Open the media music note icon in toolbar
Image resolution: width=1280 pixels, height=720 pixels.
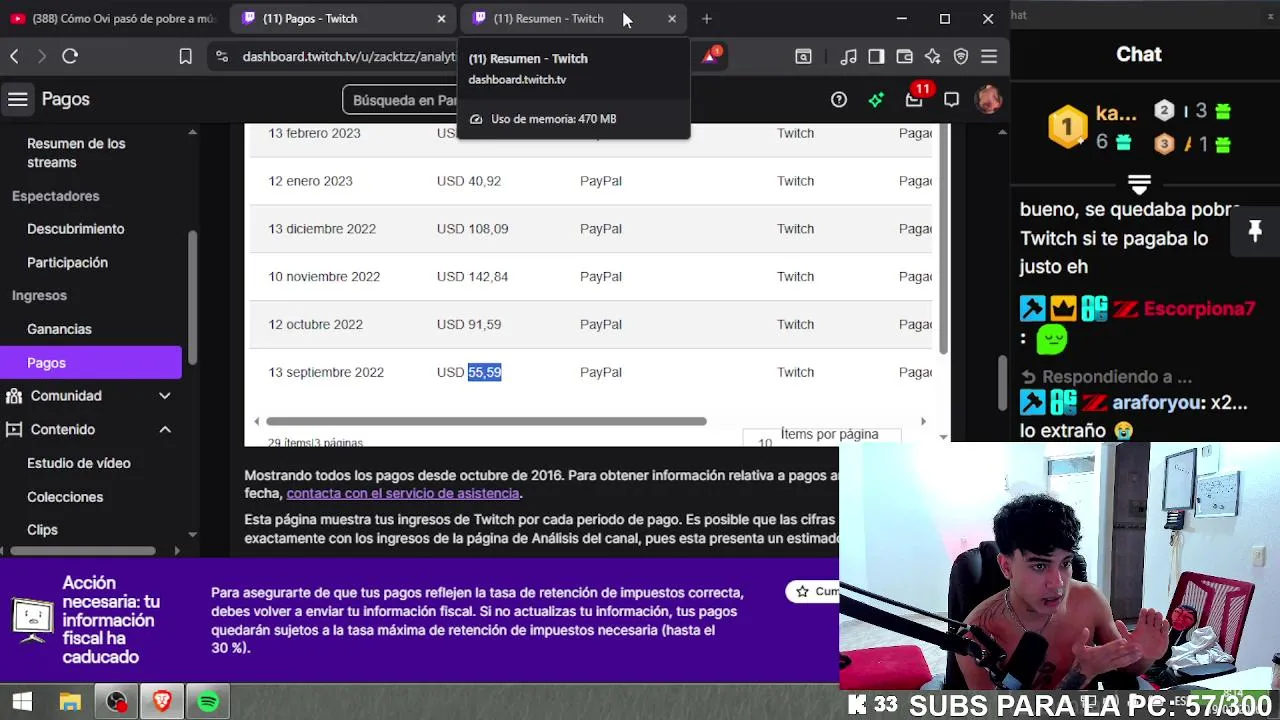(848, 57)
